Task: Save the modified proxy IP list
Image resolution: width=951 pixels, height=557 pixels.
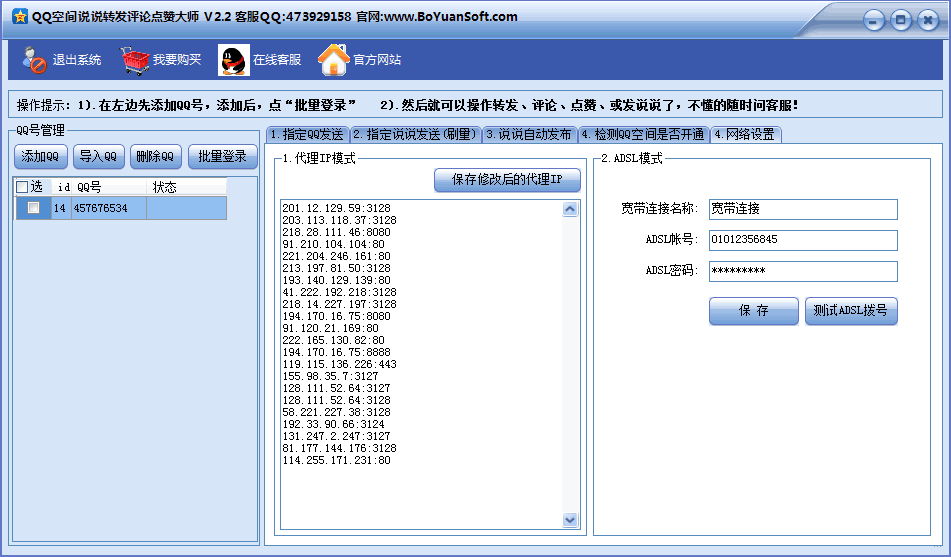Action: coord(507,180)
